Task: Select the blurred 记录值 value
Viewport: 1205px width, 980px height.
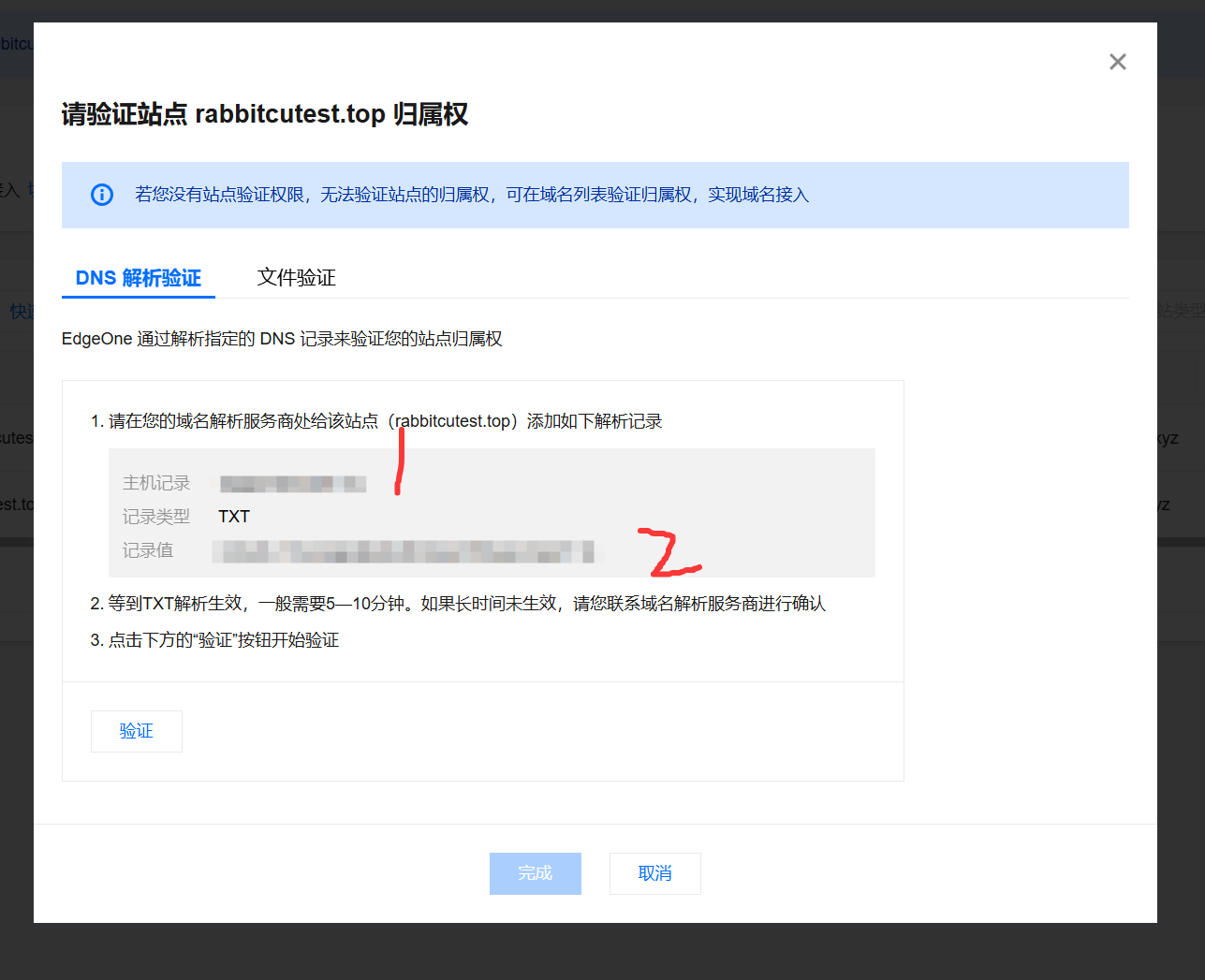Action: 404,551
